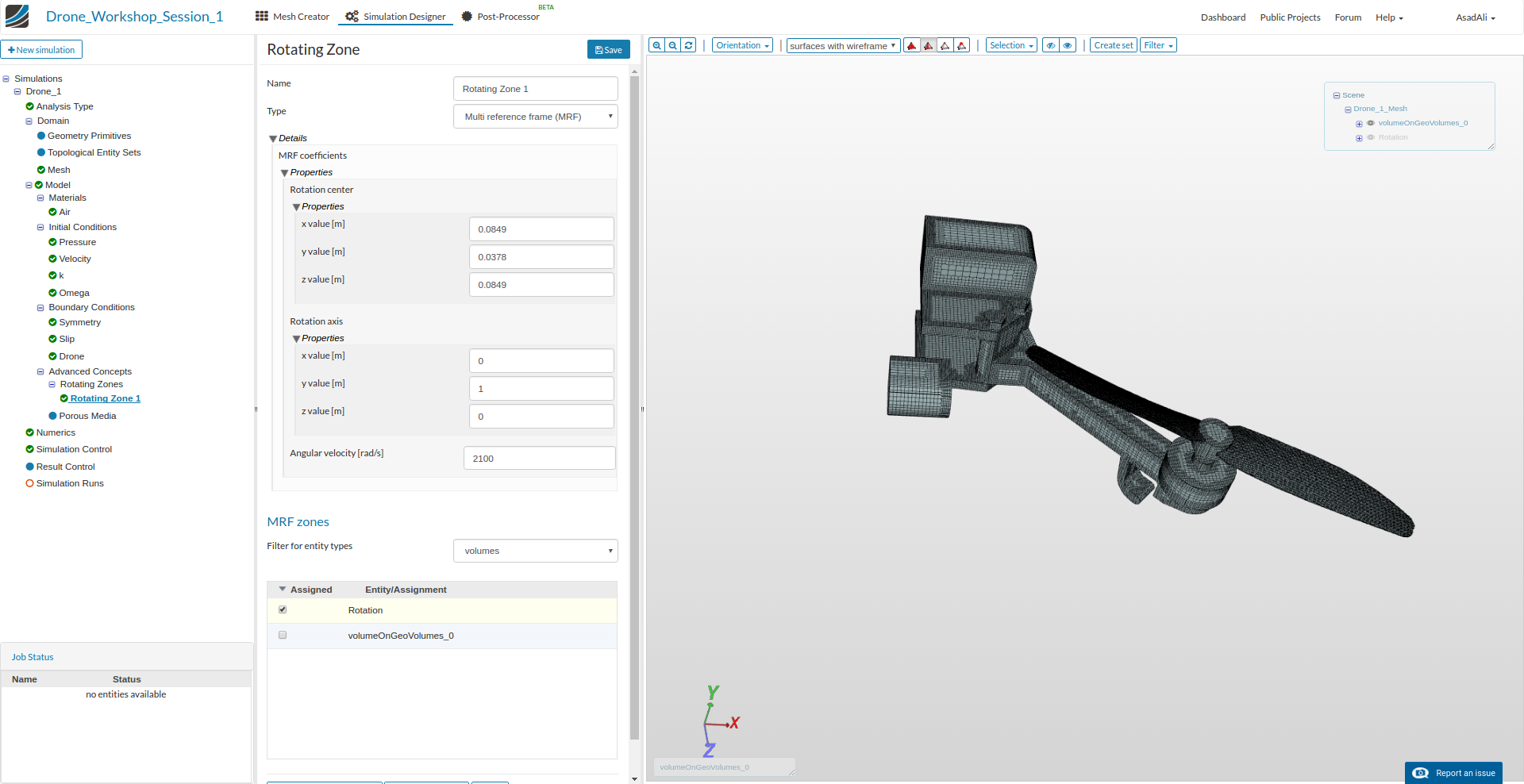Image resolution: width=1524 pixels, height=784 pixels.
Task: Toggle visibility of Rotation in scene tree
Action: coord(1371,137)
